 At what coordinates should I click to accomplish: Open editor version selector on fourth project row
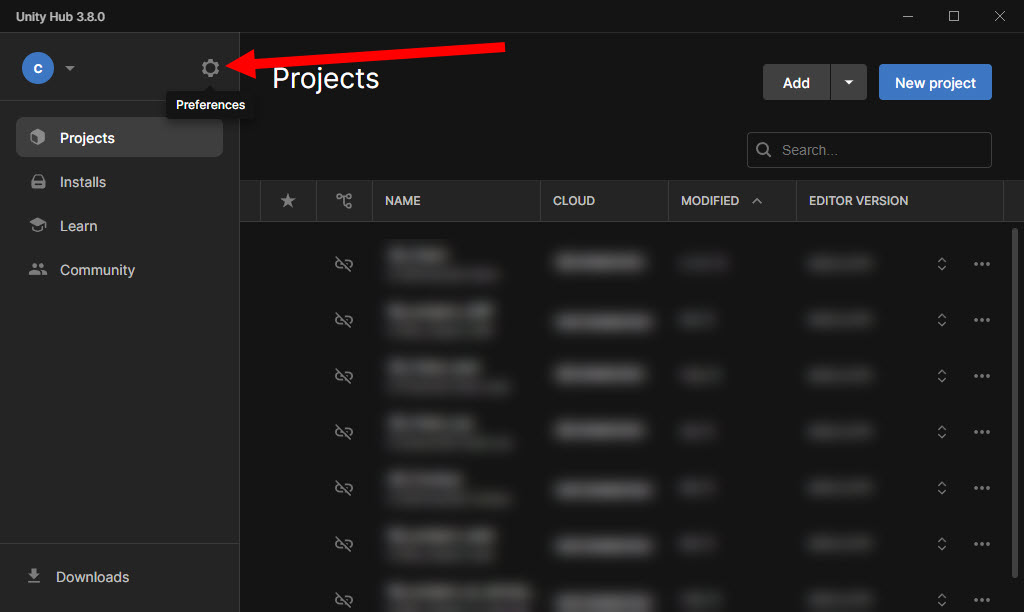click(x=942, y=432)
